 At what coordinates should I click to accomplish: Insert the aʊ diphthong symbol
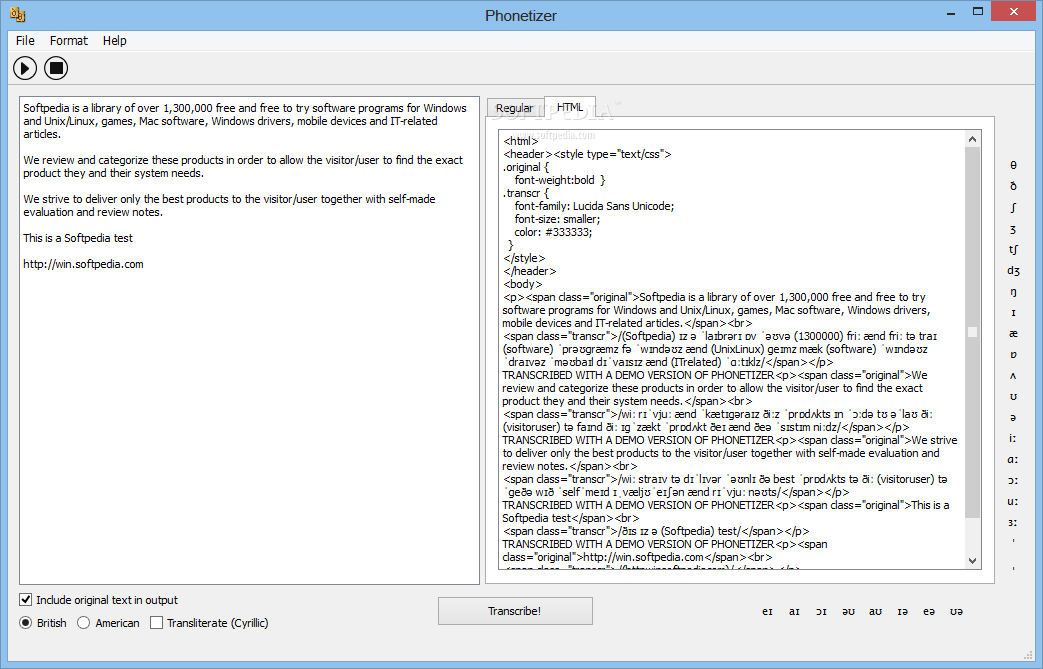(x=875, y=612)
